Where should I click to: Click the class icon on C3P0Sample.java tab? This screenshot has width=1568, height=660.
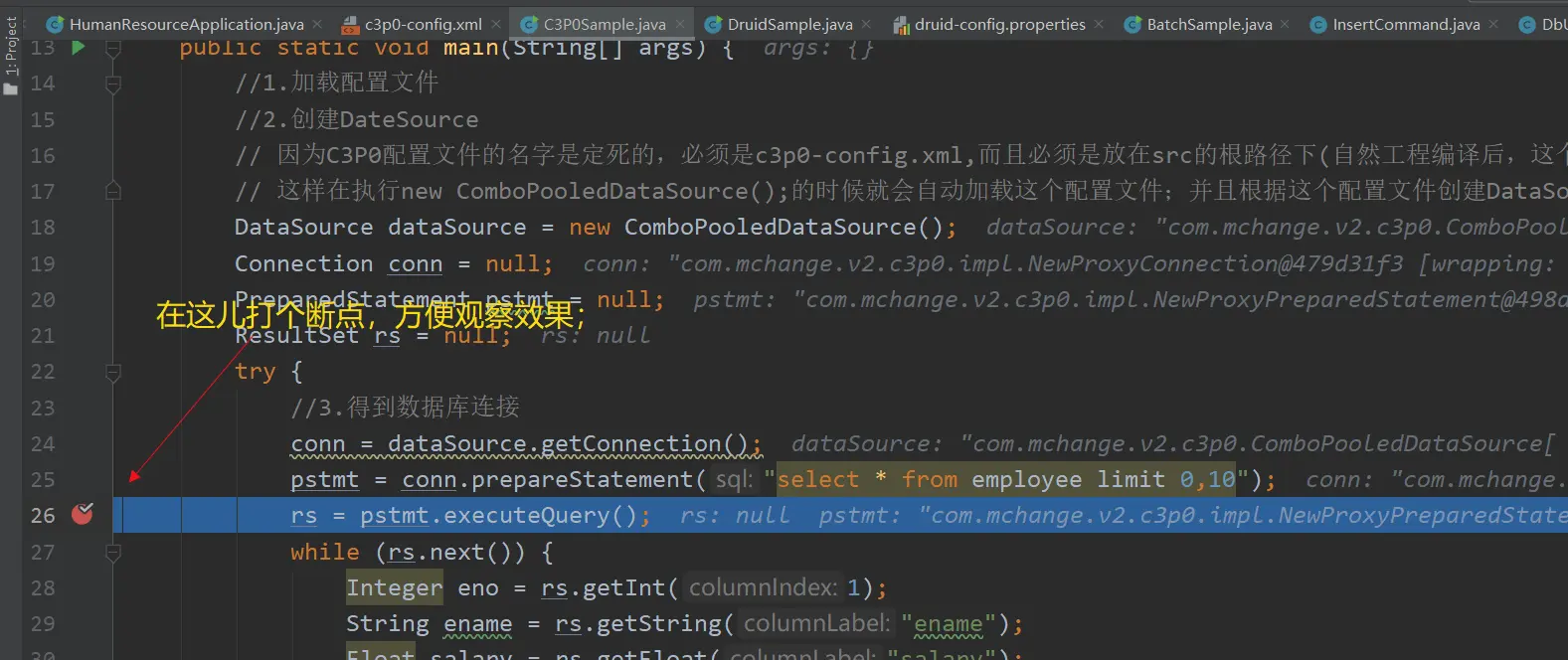(x=530, y=25)
